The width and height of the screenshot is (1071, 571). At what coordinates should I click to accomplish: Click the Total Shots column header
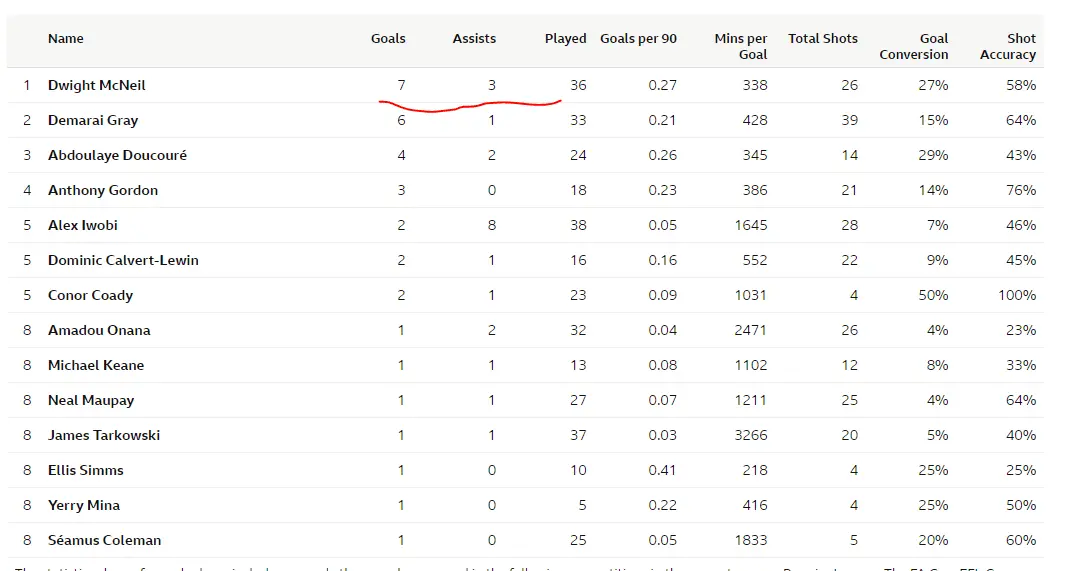(x=822, y=39)
